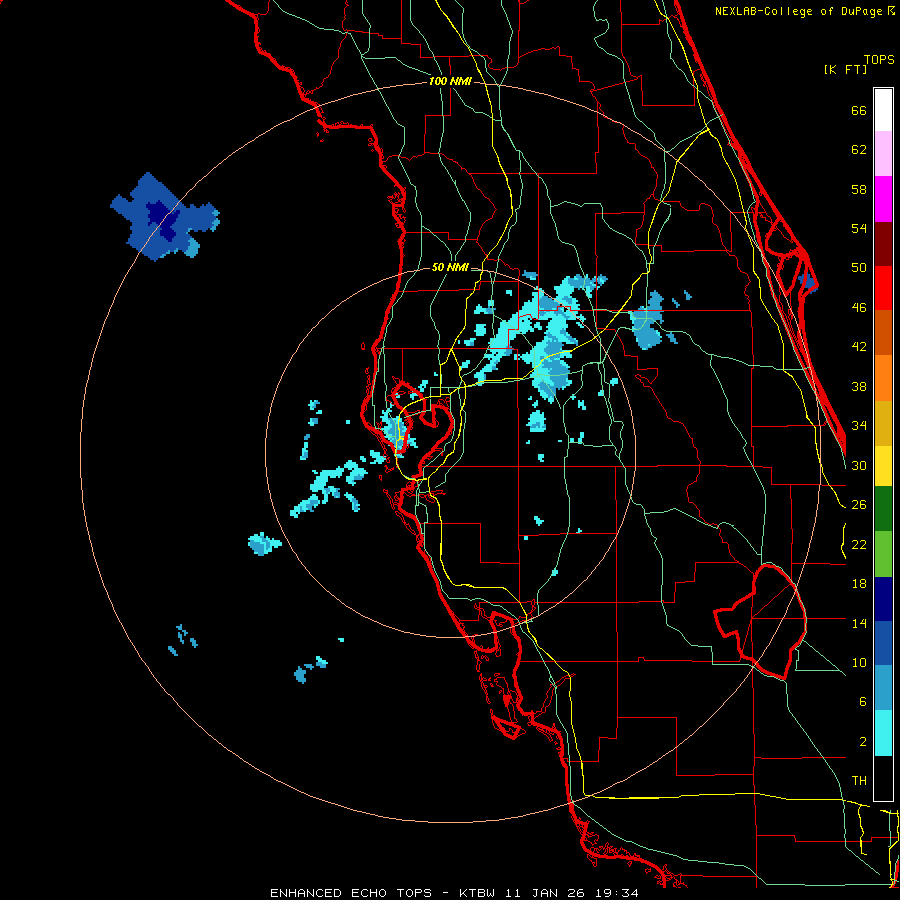Click the dark navy core of offshore echo
Screen dimensions: 900x900
[164, 219]
